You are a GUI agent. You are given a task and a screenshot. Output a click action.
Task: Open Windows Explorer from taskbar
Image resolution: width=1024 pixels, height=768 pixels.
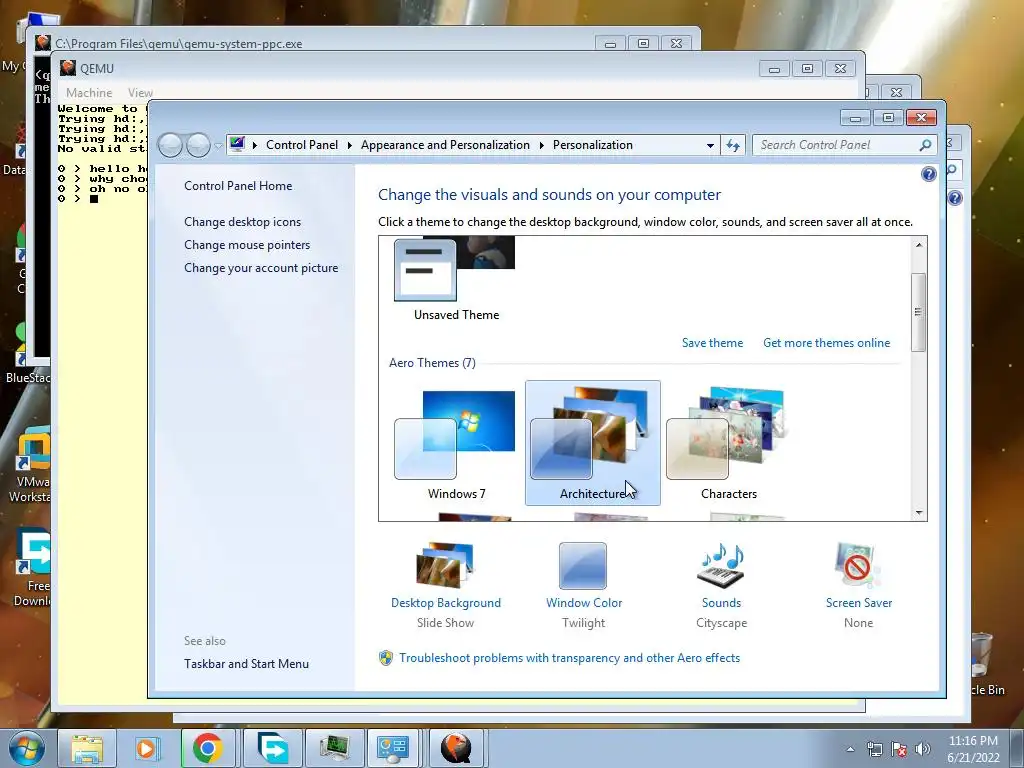(x=87, y=748)
